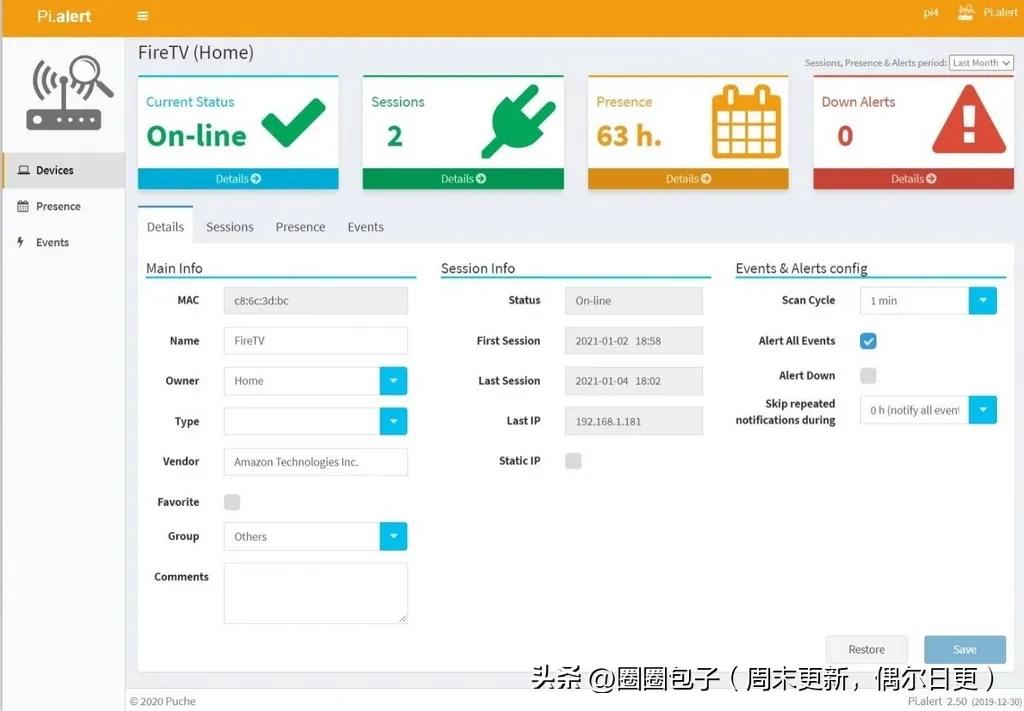Open Presence card details link
The height and width of the screenshot is (711, 1024).
688,179
